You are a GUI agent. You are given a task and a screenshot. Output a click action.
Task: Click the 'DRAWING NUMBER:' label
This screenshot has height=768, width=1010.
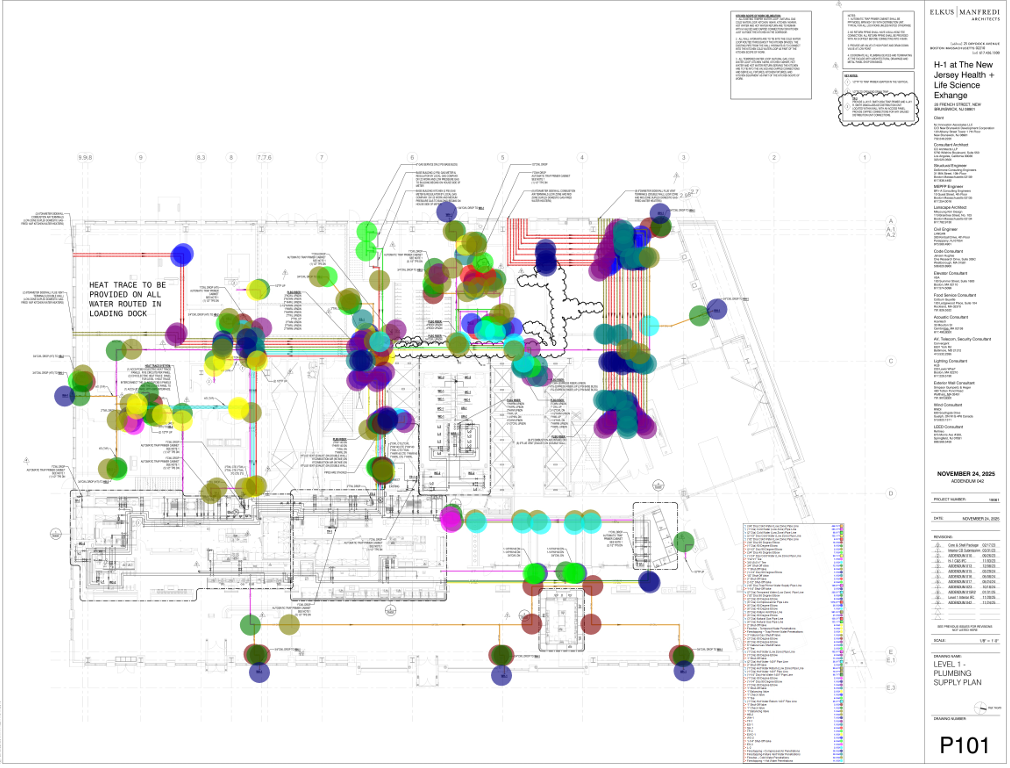(x=949, y=718)
